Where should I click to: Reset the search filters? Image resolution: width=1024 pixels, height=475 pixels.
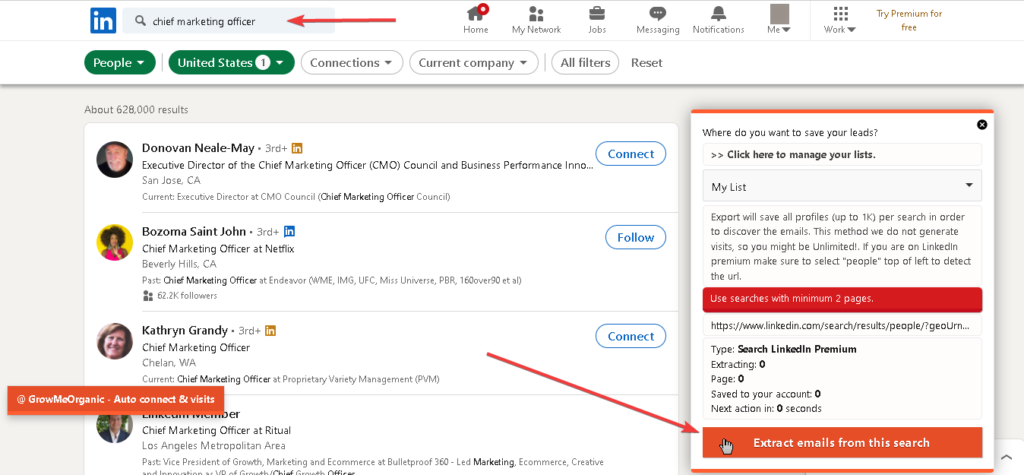pos(647,63)
